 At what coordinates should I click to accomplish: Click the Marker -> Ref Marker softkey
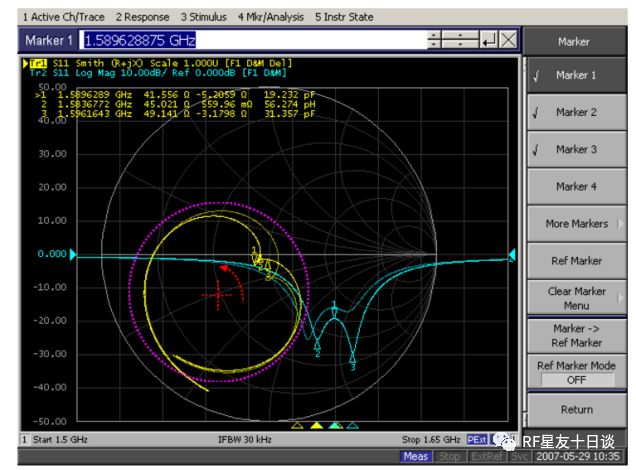576,335
